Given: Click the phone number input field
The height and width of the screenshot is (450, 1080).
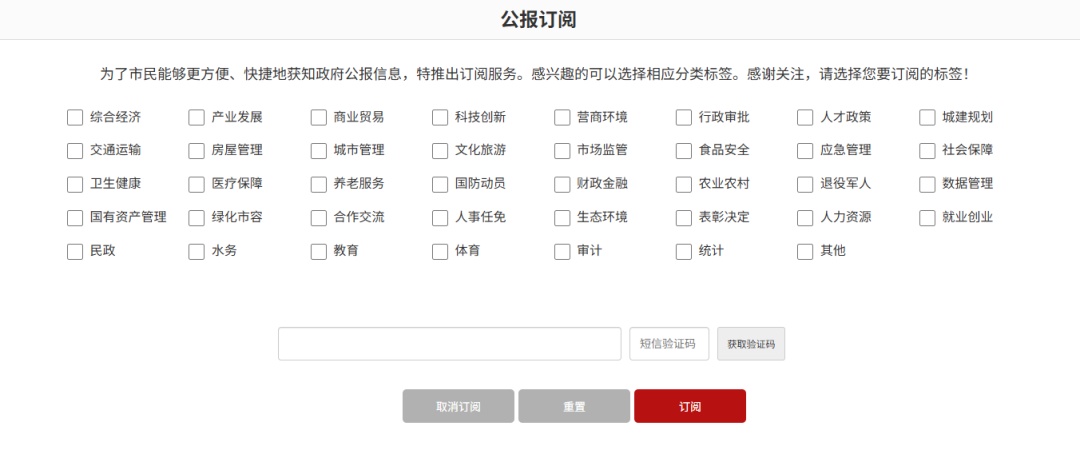Looking at the screenshot, I should tap(449, 344).
